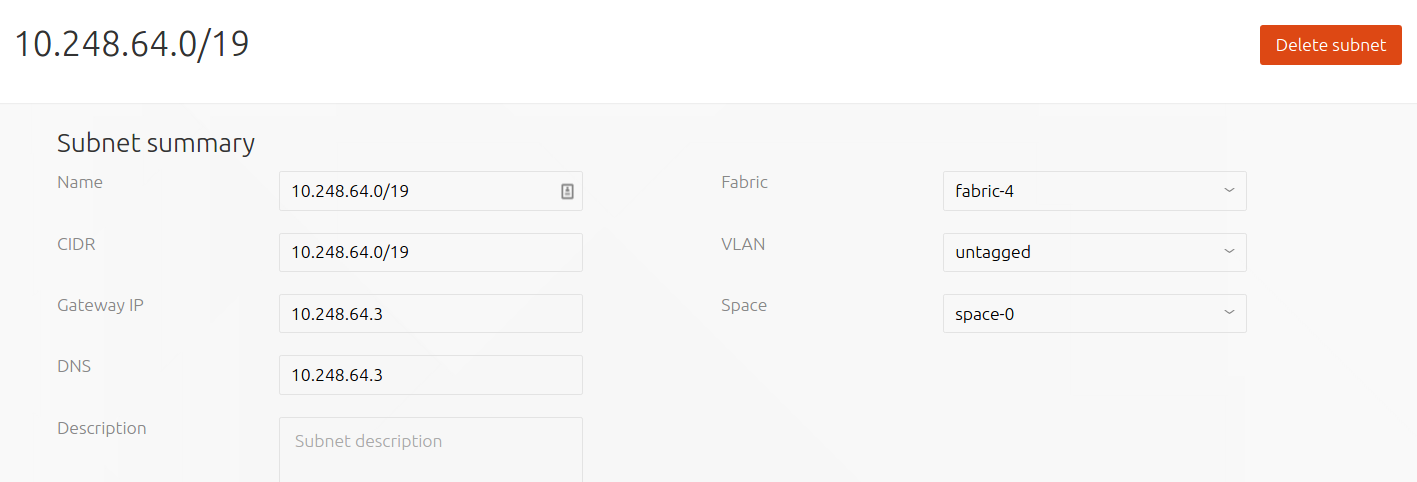
Task: Click the autofill icon inside the Name field
Action: pos(567,191)
